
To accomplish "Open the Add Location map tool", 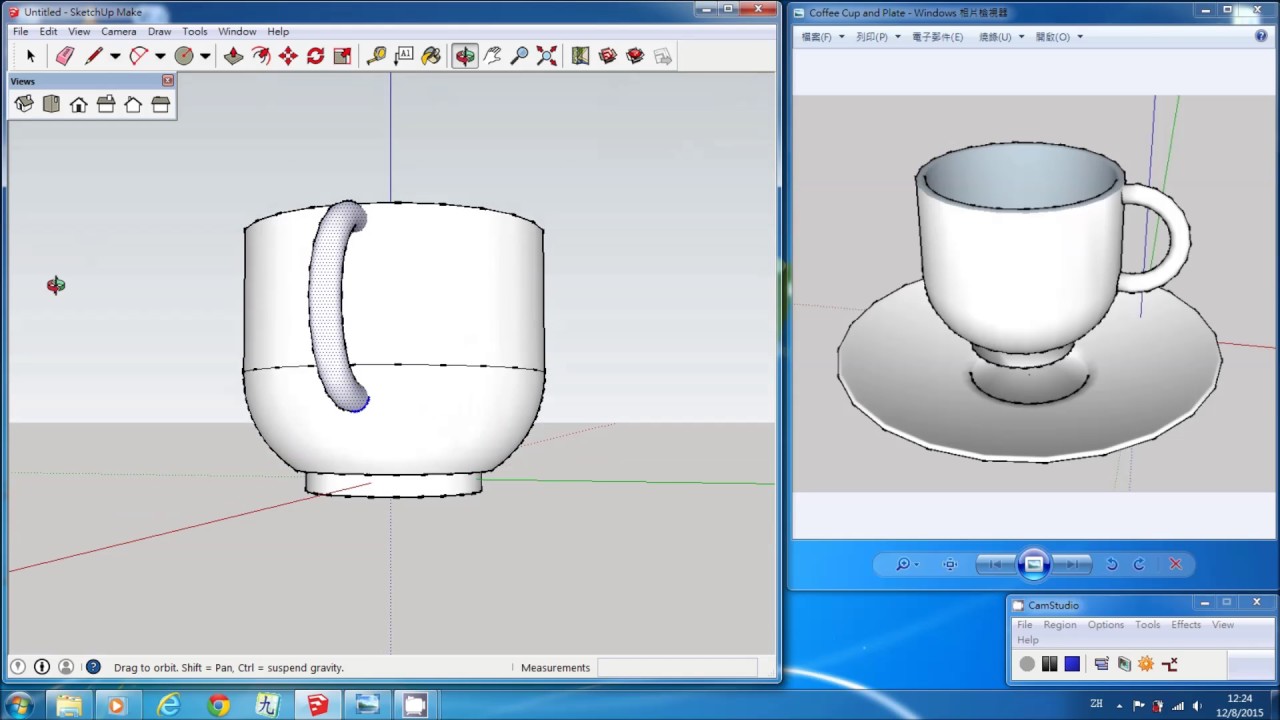I will click(581, 56).
